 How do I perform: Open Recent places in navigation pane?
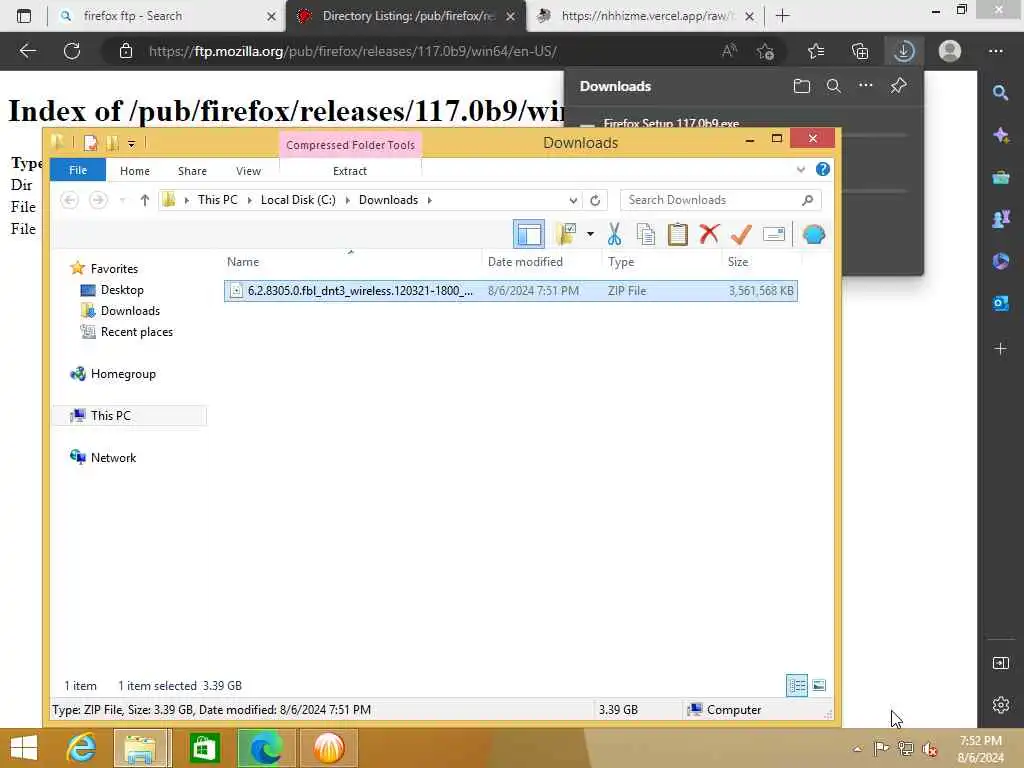[136, 332]
